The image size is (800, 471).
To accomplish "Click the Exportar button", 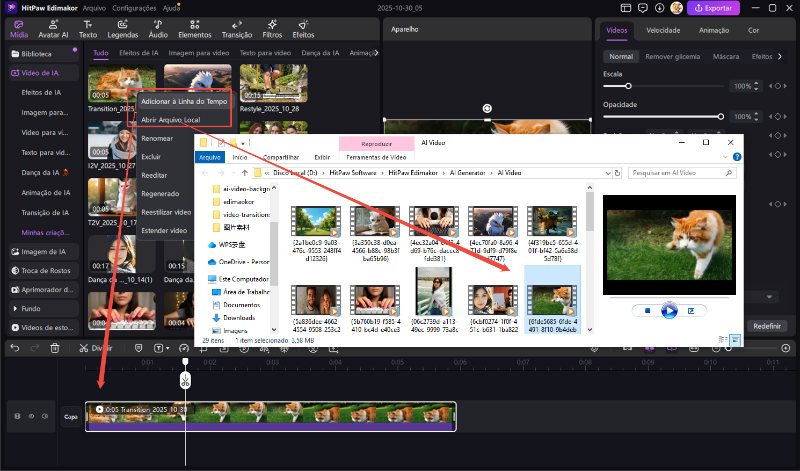I will click(713, 8).
